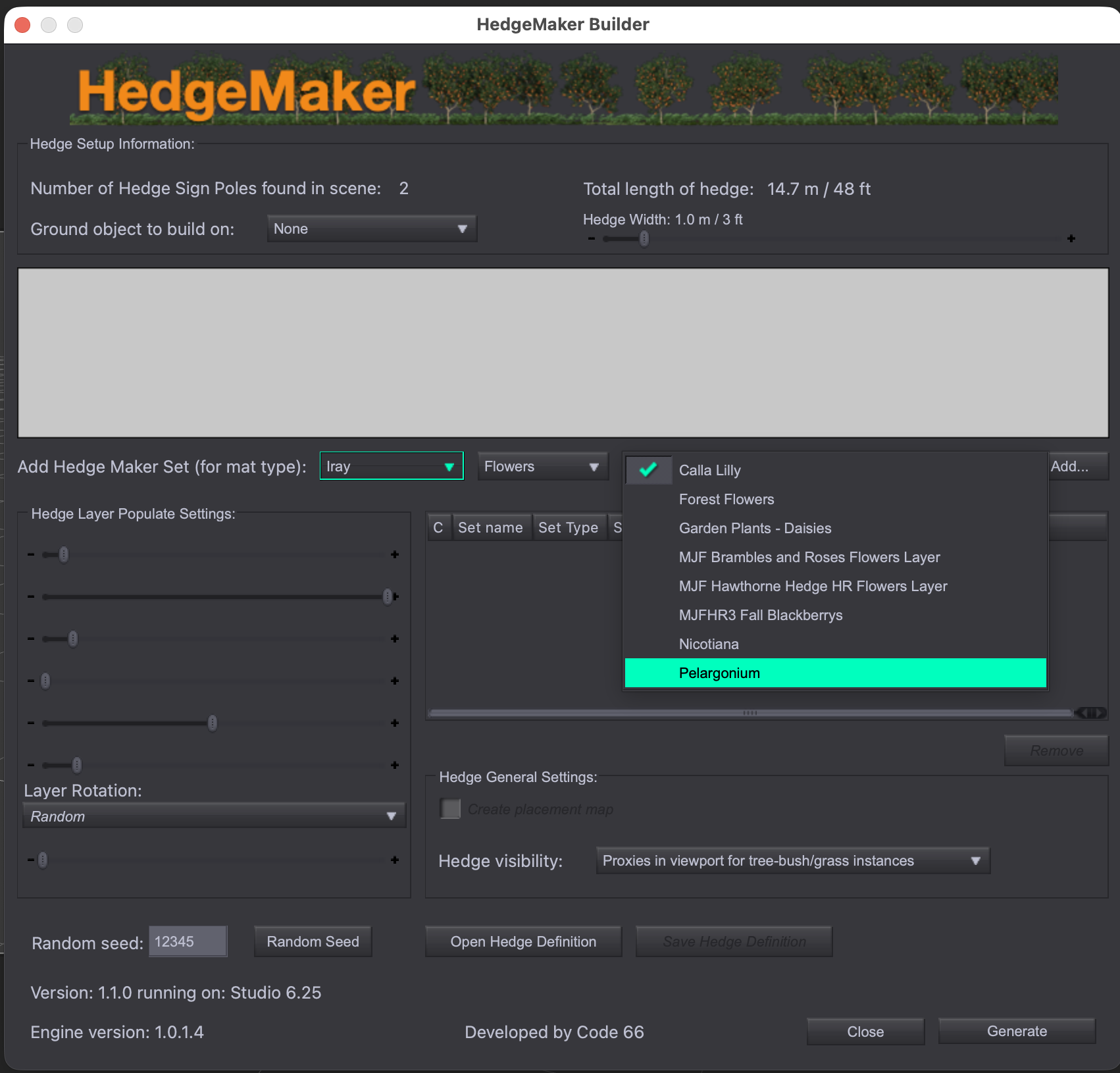This screenshot has width=1120, height=1073.
Task: Click the 'Set name' column header
Action: coord(491,527)
